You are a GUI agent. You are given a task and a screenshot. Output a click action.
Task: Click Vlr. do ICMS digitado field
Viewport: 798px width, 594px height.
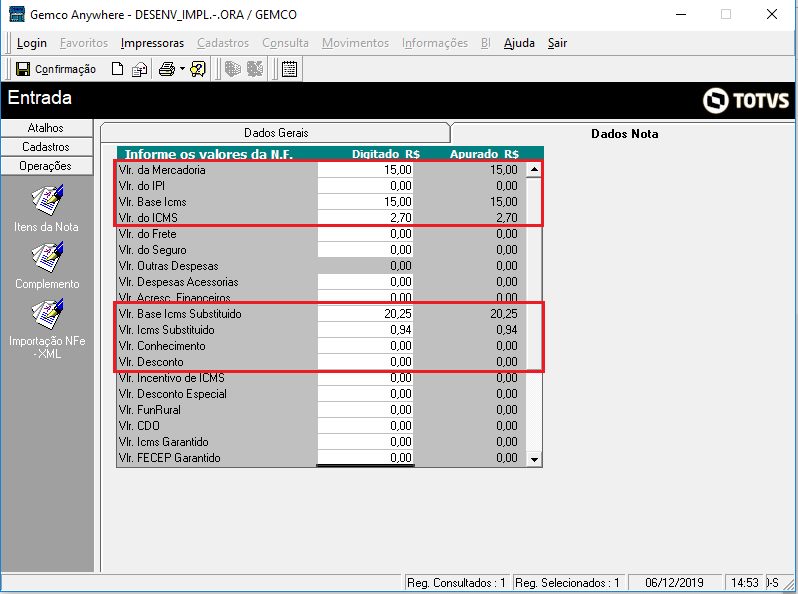click(x=365, y=218)
